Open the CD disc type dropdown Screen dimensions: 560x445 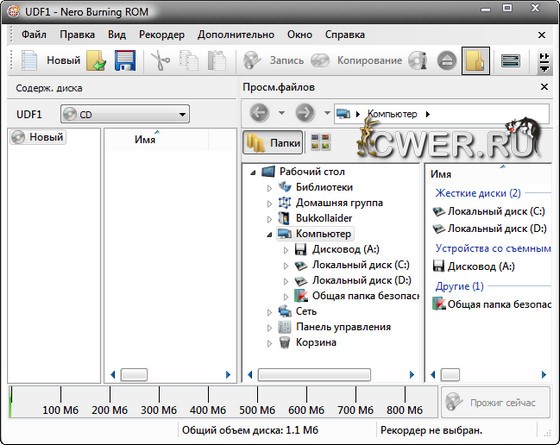tap(125, 114)
